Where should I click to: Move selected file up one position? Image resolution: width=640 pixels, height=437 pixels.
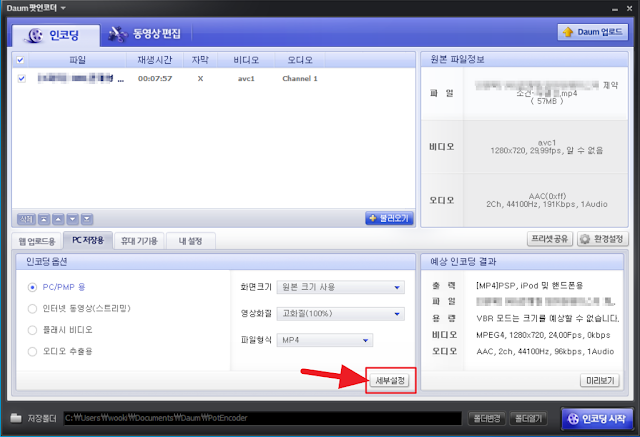click(58, 219)
